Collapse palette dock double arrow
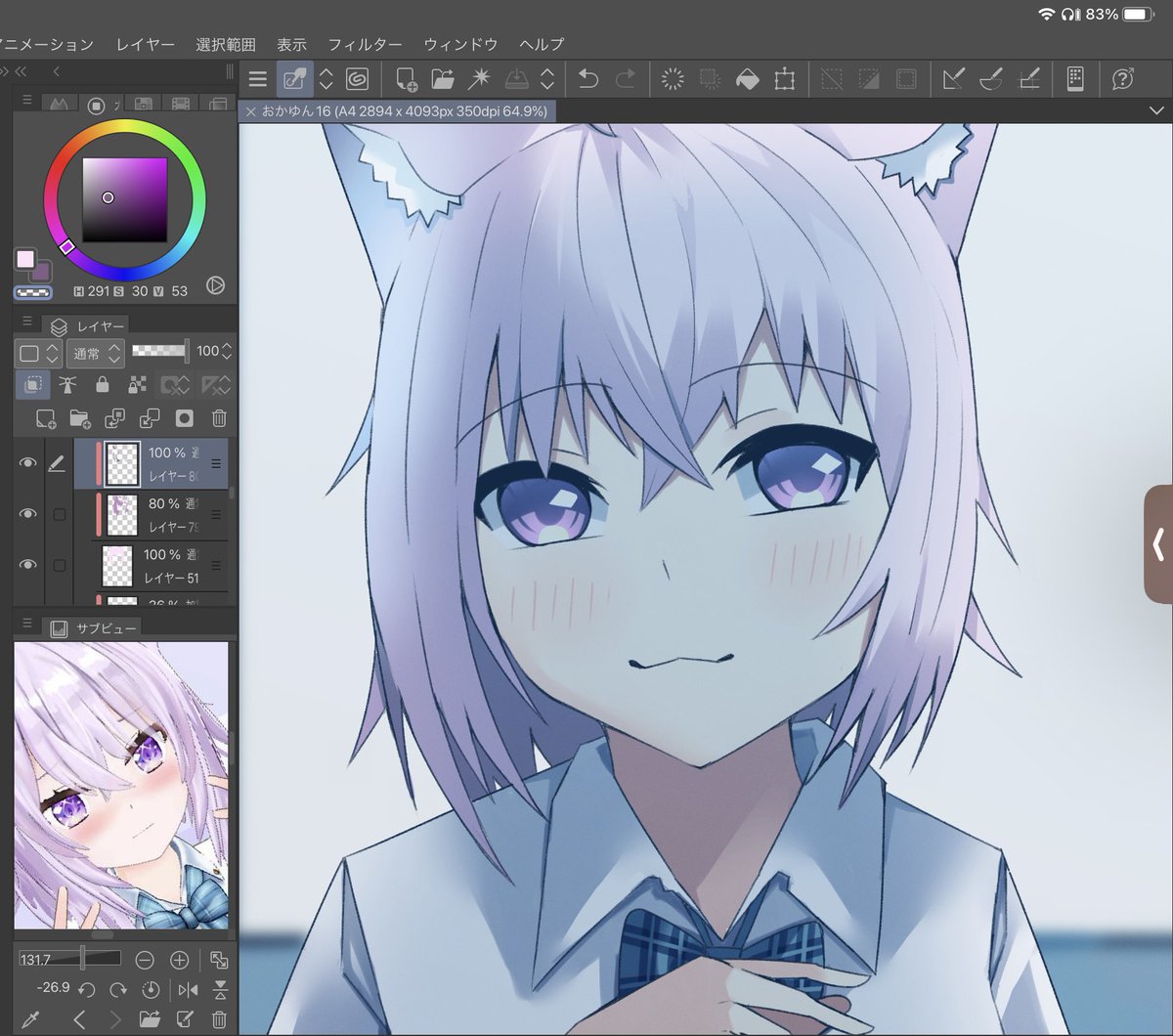This screenshot has height=1036, width=1173. coord(20,71)
